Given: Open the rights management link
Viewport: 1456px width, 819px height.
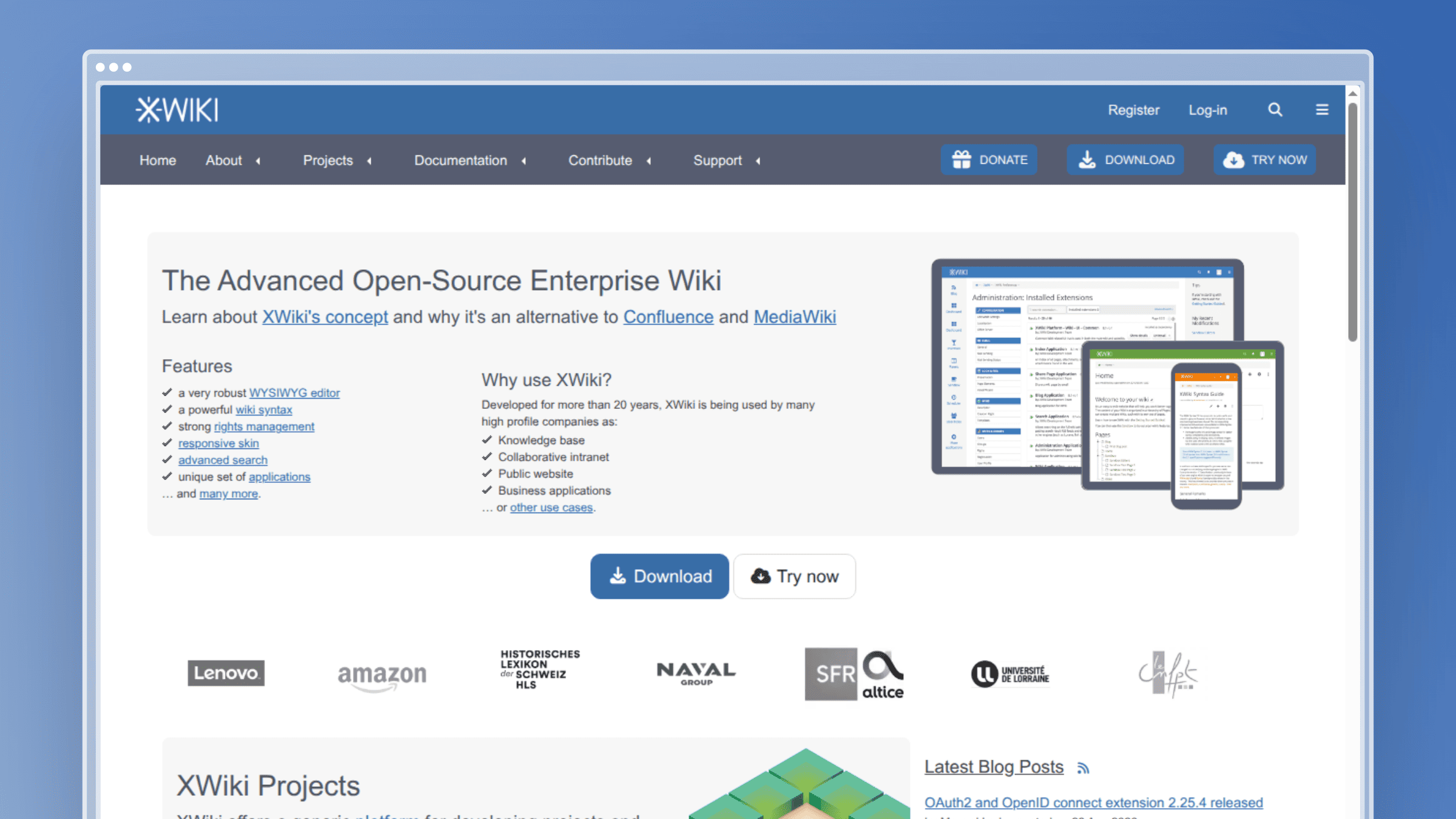Looking at the screenshot, I should tap(264, 427).
